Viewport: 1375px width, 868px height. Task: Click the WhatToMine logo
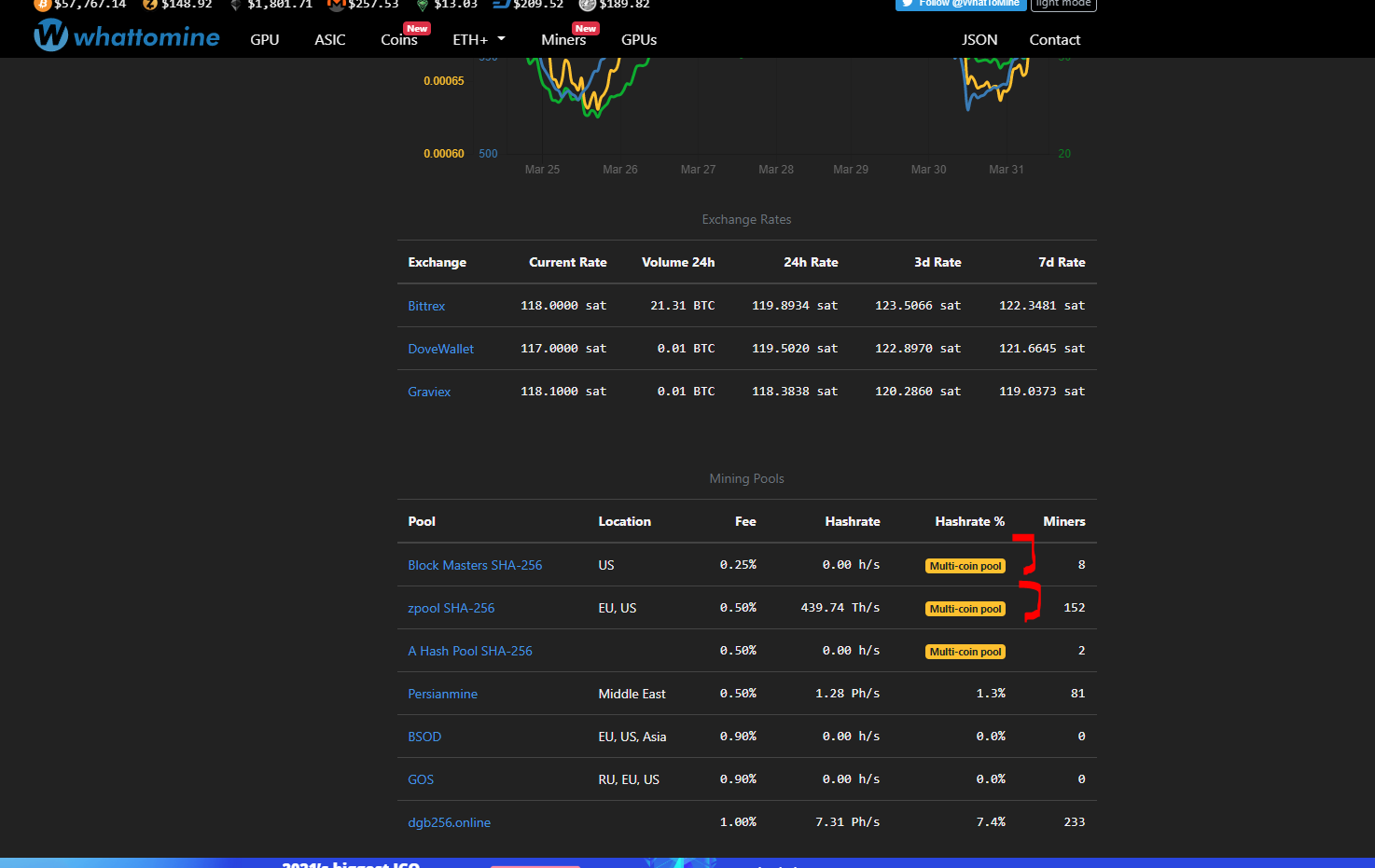[x=127, y=37]
